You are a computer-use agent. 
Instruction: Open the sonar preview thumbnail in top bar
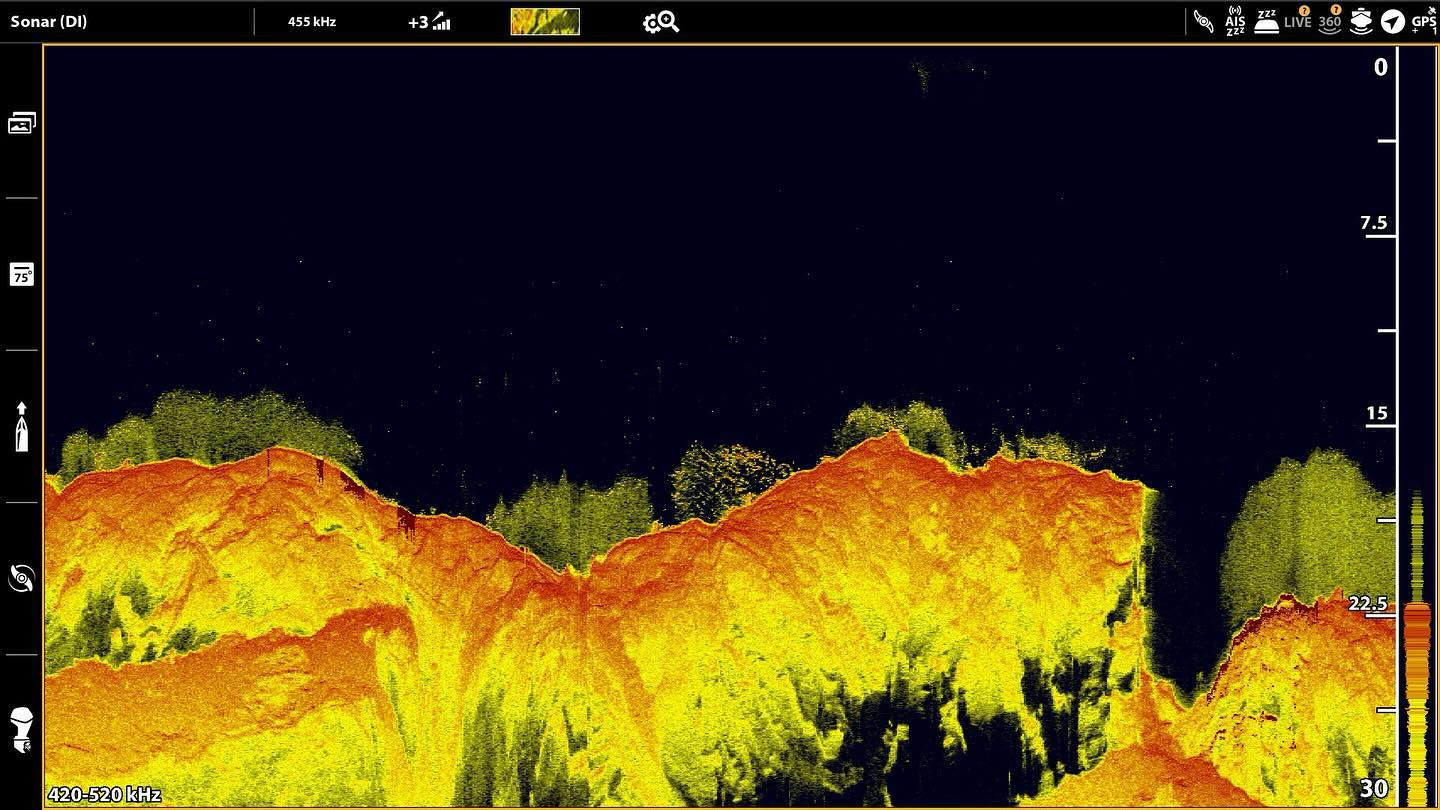pos(545,21)
